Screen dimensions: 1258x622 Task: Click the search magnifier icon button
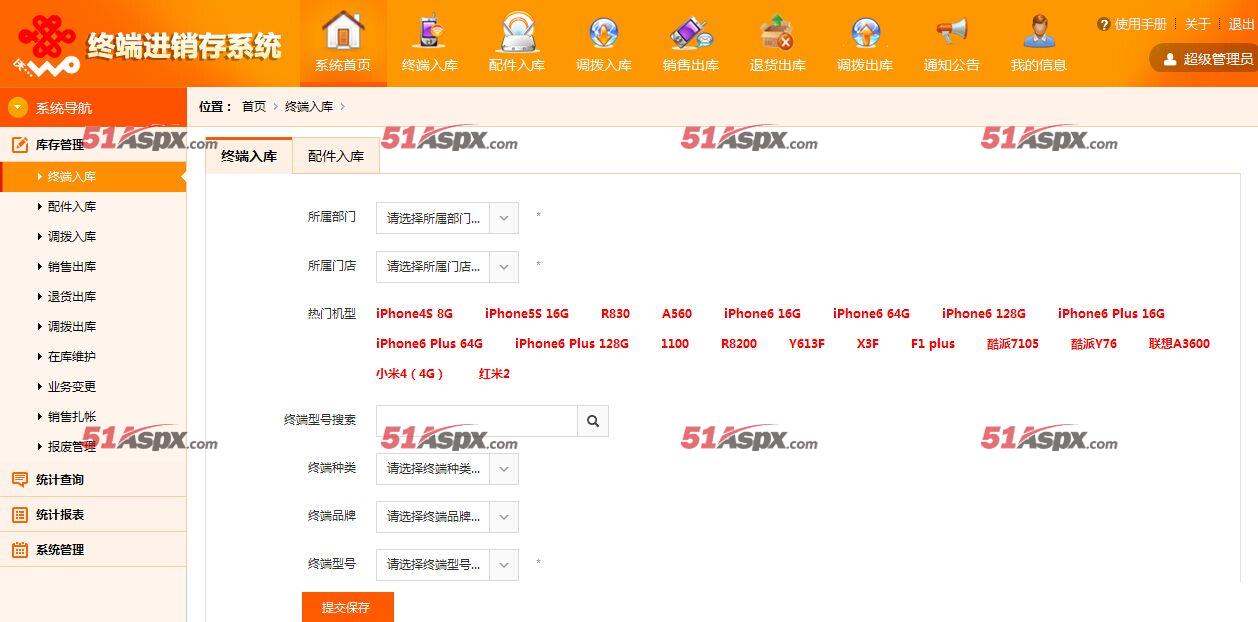593,421
